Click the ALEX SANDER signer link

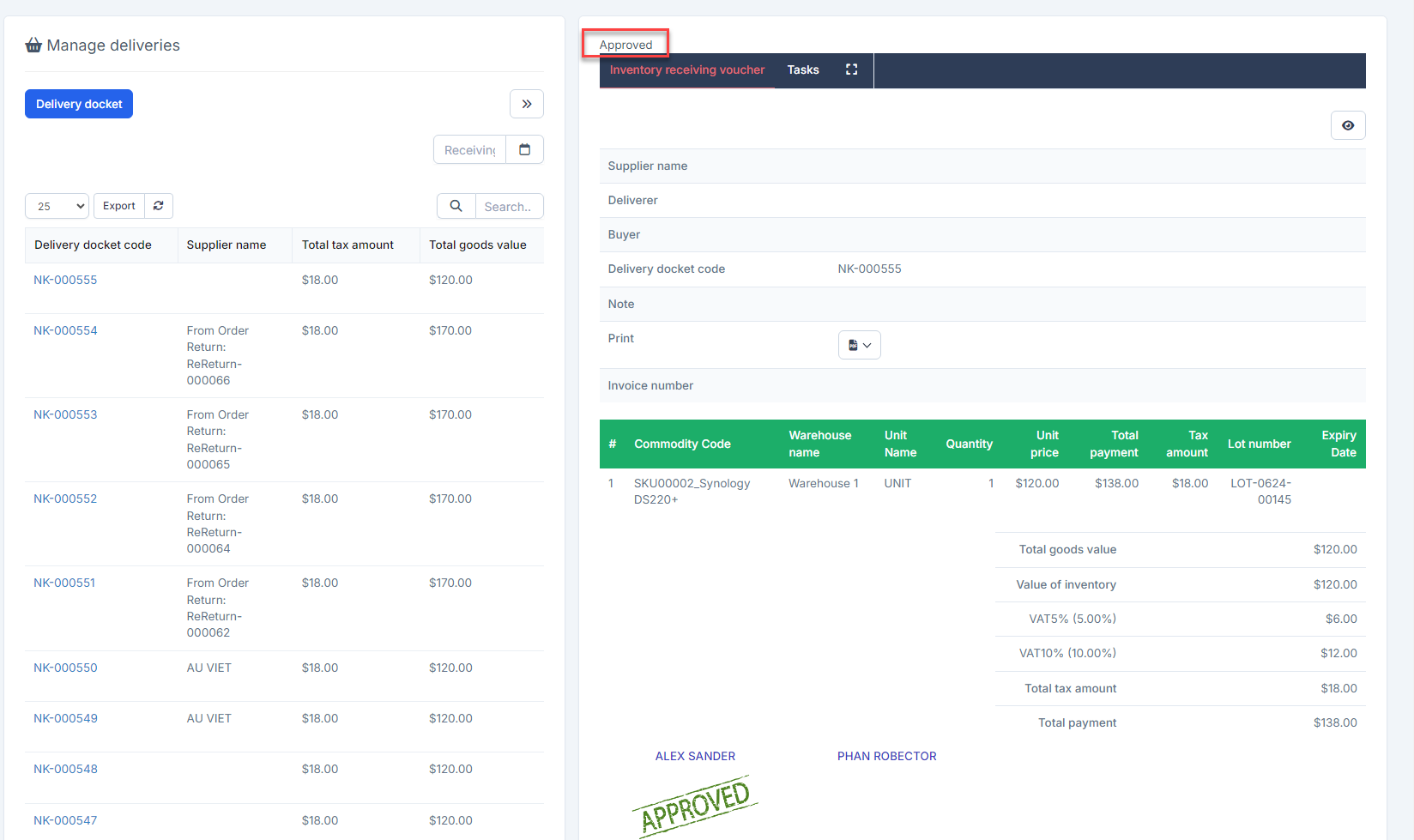[x=695, y=756]
